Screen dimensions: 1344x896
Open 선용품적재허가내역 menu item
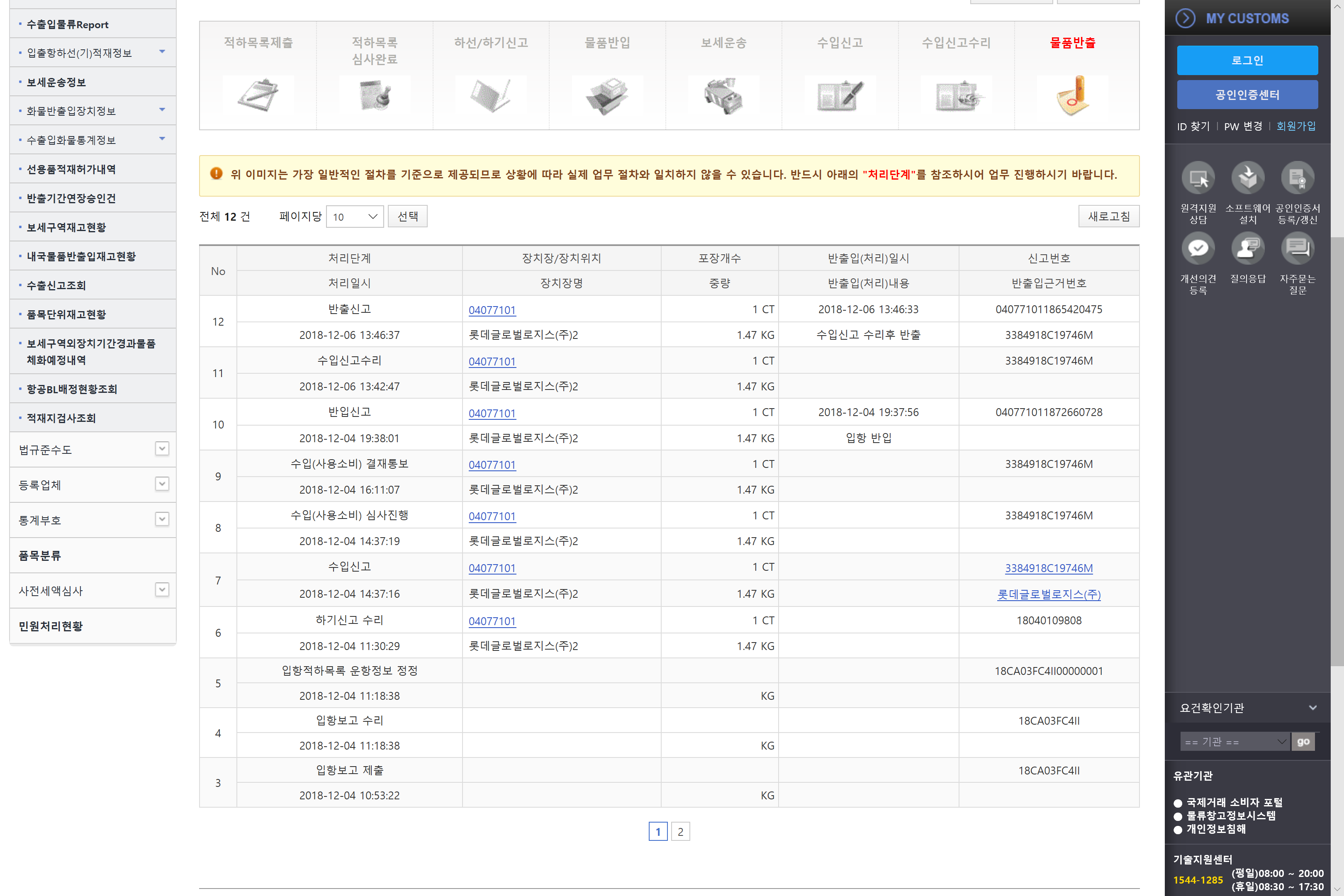coord(71,169)
